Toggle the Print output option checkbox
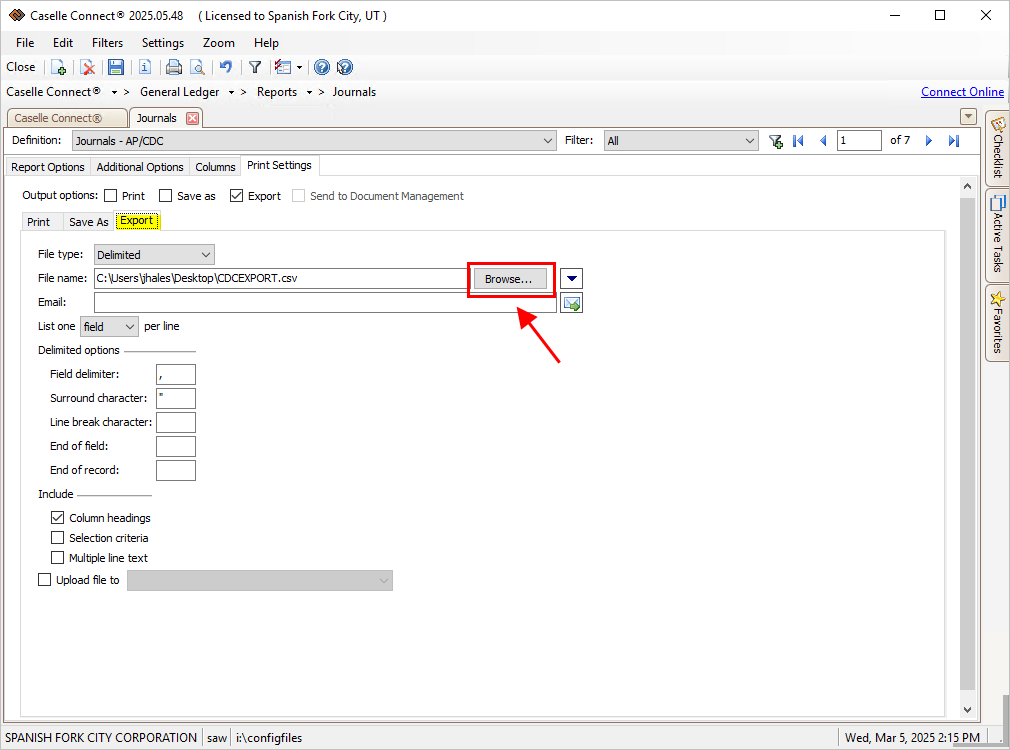 click(111, 196)
